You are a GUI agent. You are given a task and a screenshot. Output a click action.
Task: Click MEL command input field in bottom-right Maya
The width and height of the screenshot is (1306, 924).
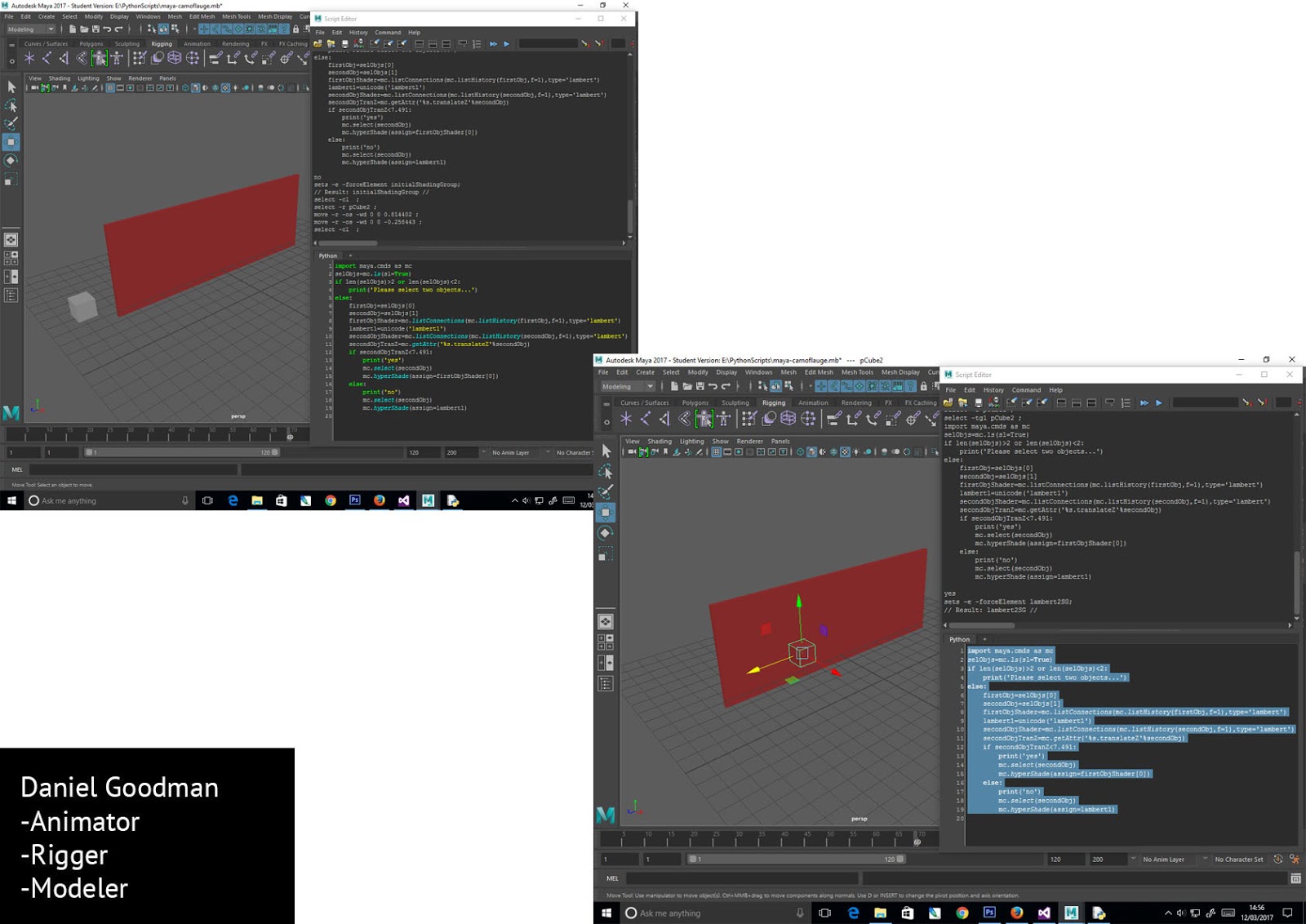[x=742, y=878]
